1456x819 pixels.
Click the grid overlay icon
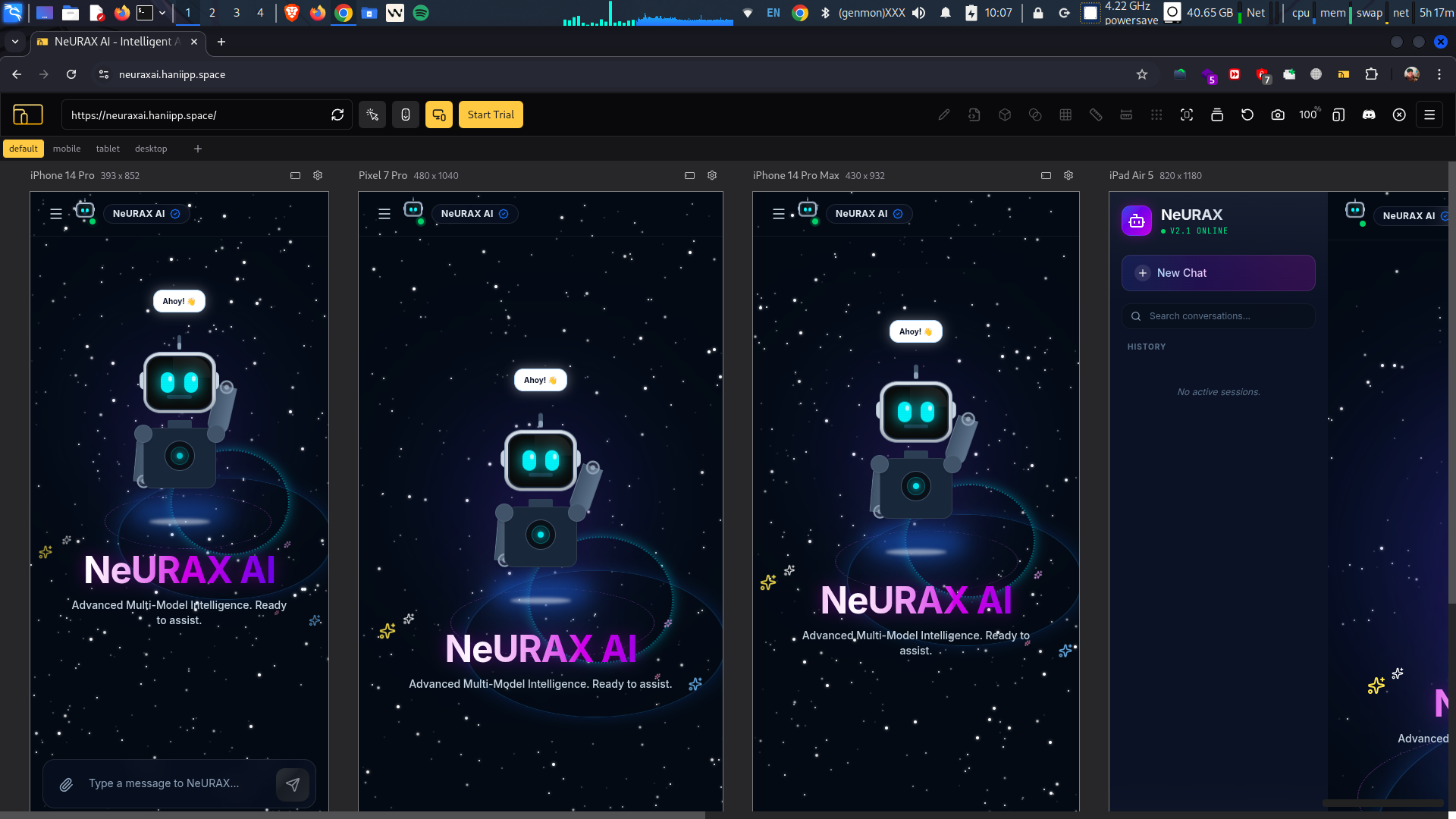(1065, 115)
